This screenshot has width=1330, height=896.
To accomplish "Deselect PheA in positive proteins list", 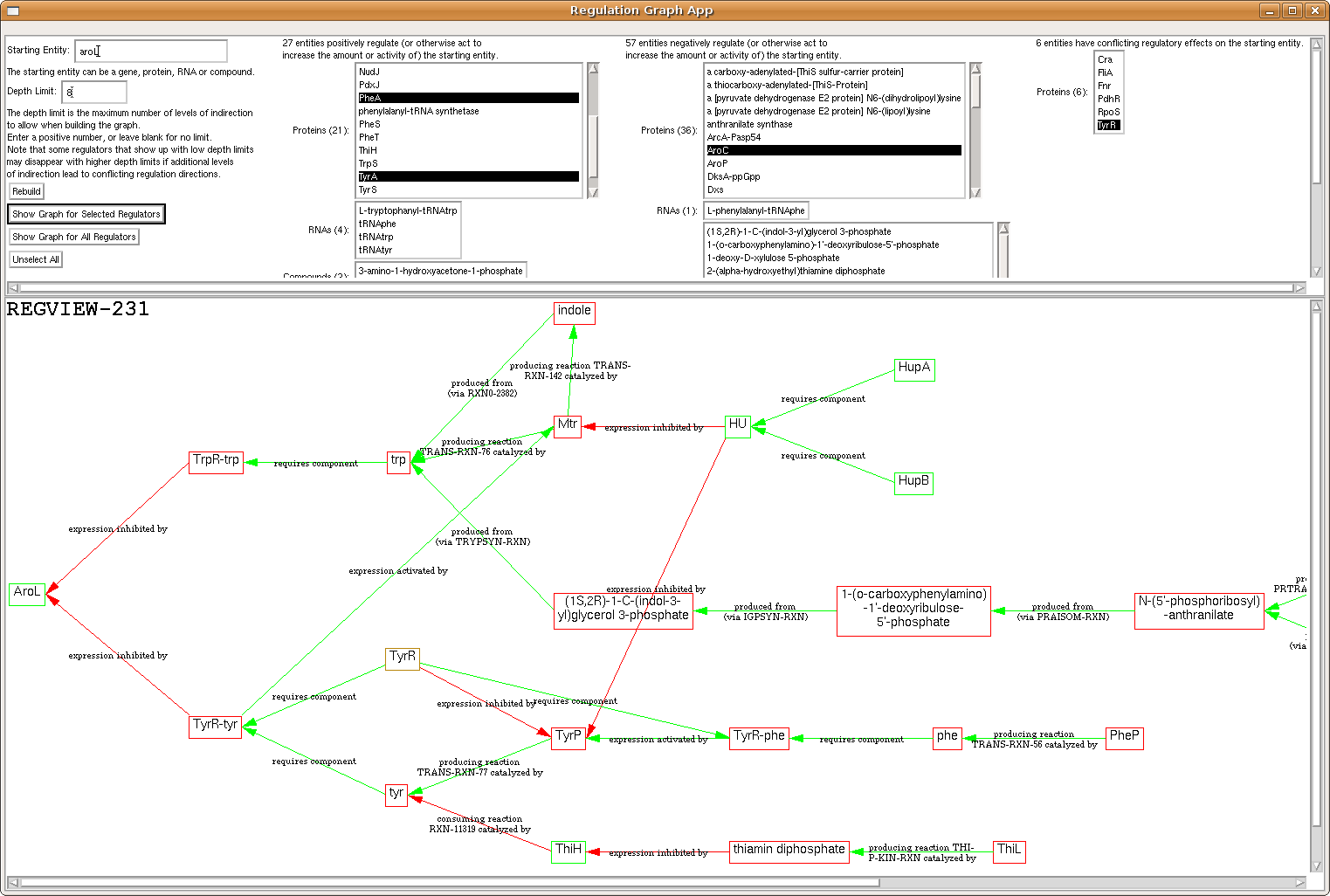I will [x=468, y=98].
